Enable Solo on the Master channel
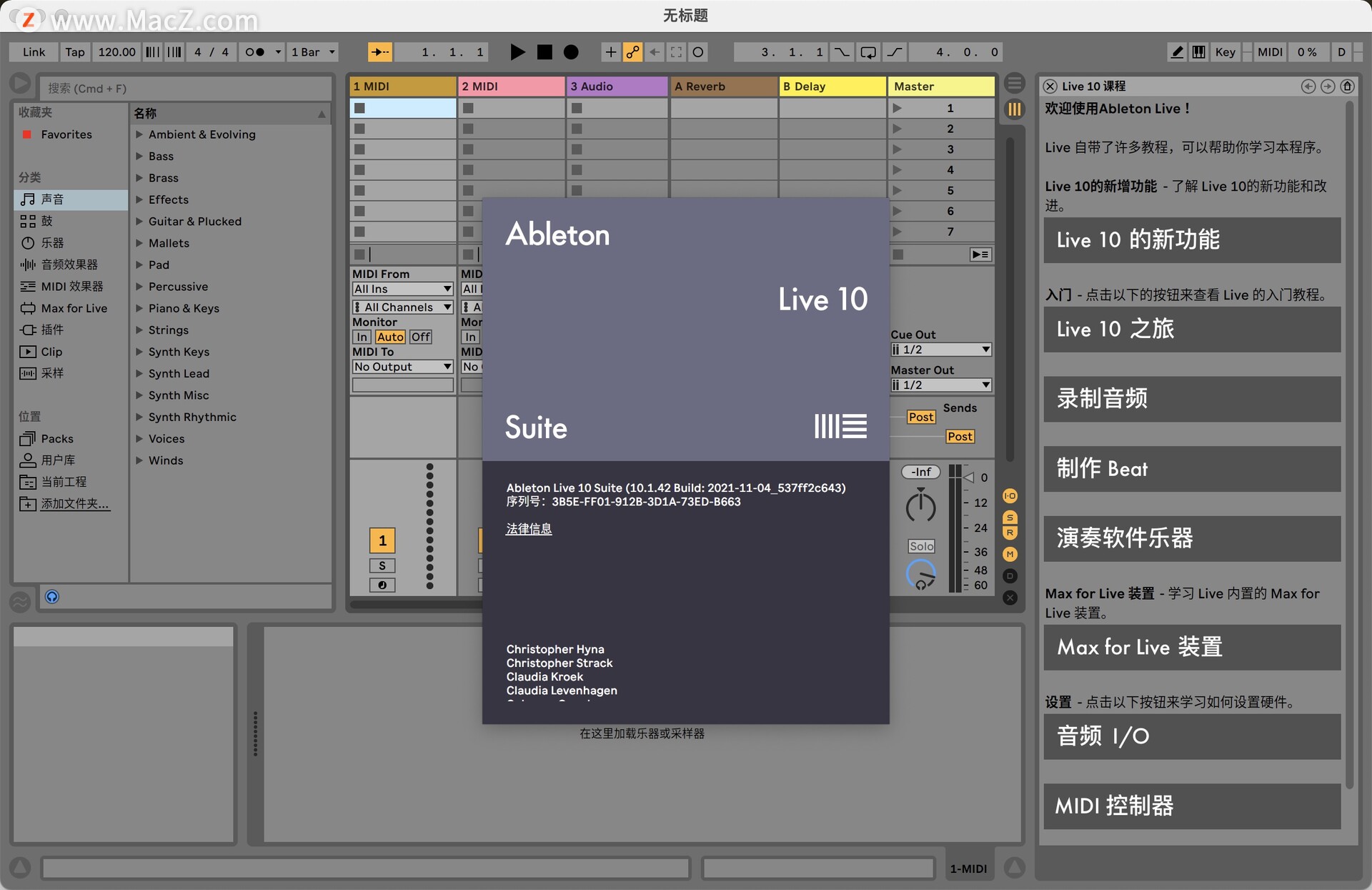This screenshot has width=1372, height=890. tap(920, 545)
